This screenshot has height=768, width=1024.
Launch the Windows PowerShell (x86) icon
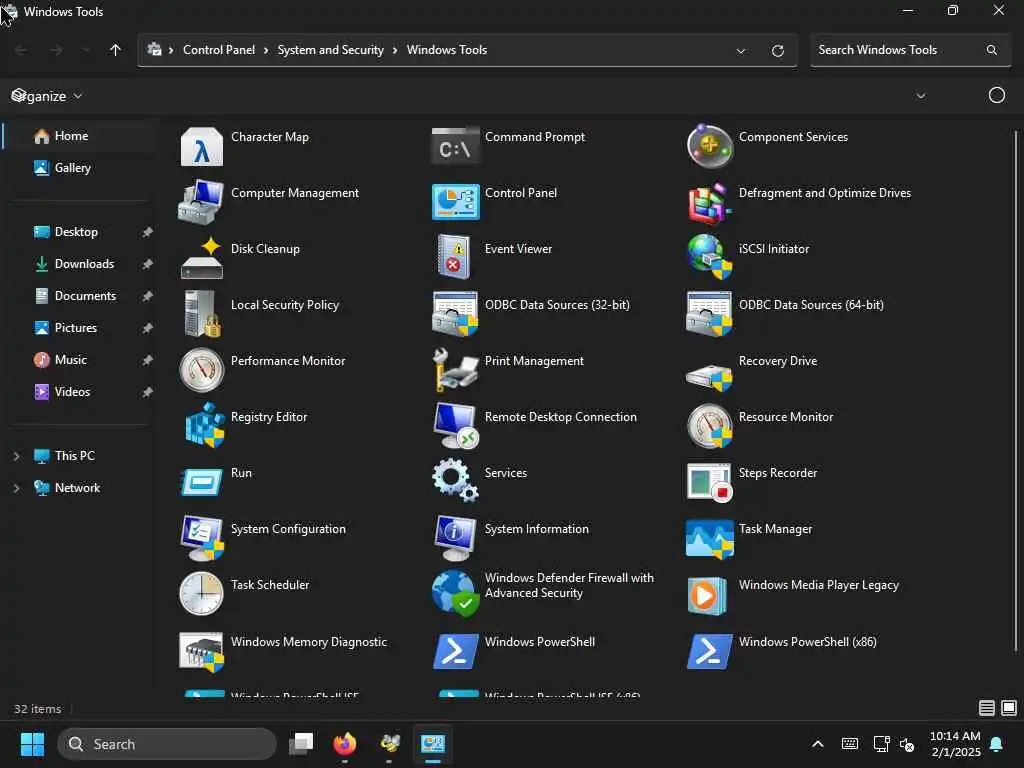(x=709, y=651)
